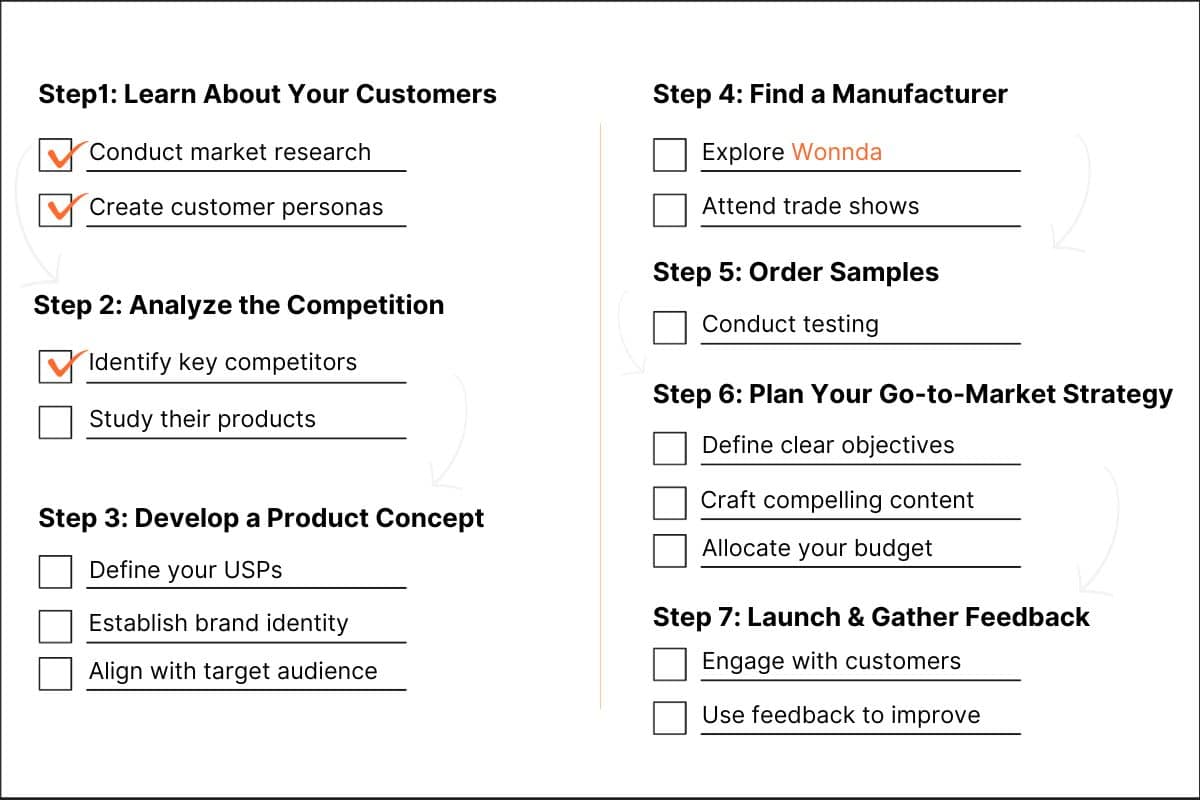The width and height of the screenshot is (1200, 800).
Task: Tick the Explore Wonnda checkbox
Action: tap(670, 155)
